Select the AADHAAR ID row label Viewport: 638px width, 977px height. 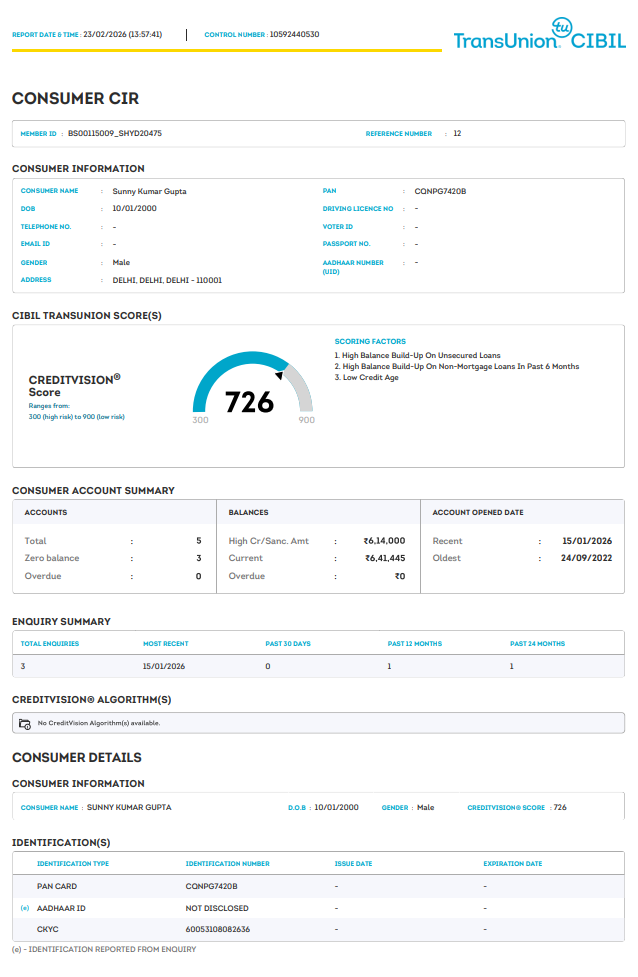click(x=61, y=908)
